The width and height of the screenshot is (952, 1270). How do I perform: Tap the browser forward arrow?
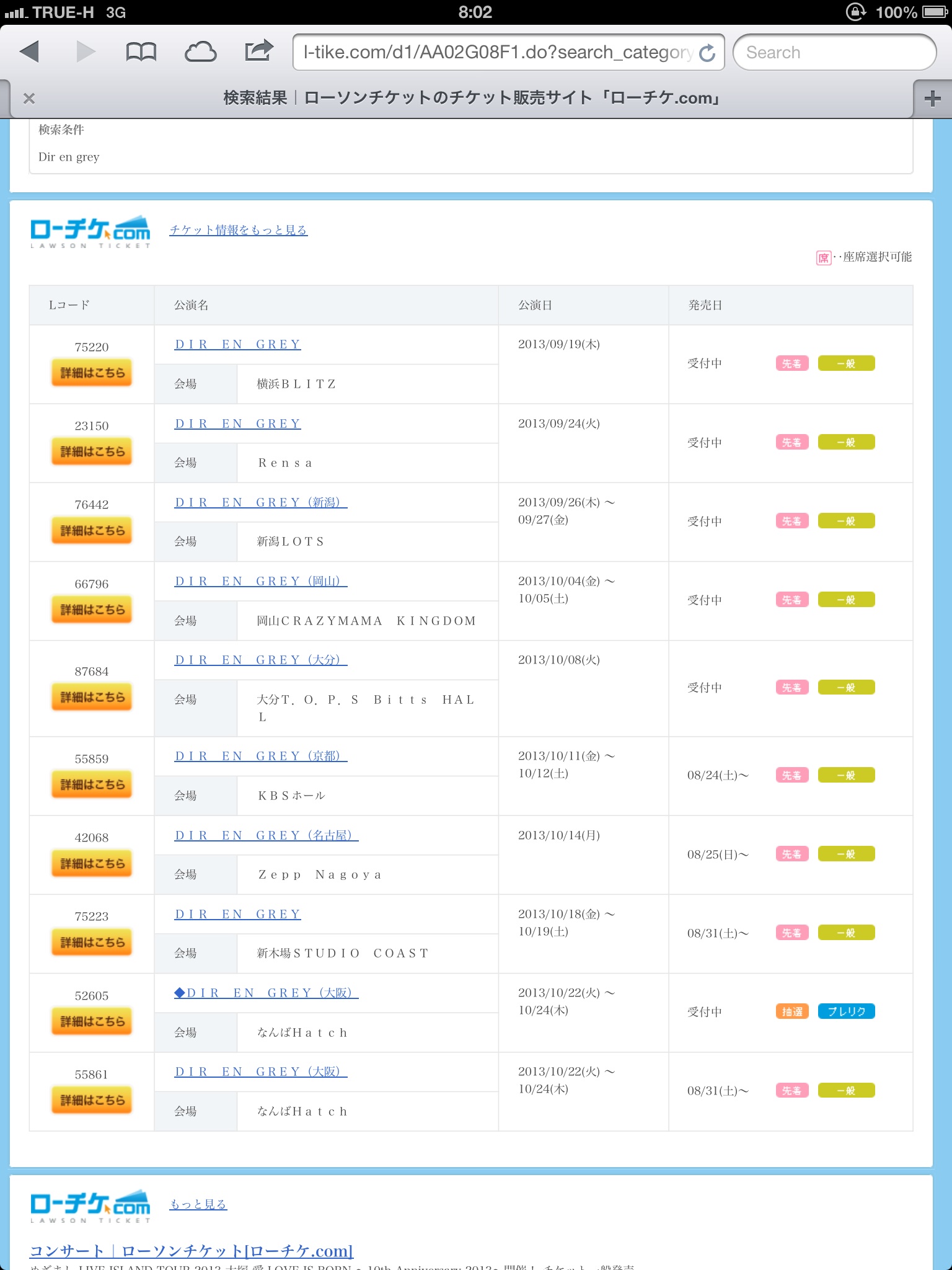(86, 51)
